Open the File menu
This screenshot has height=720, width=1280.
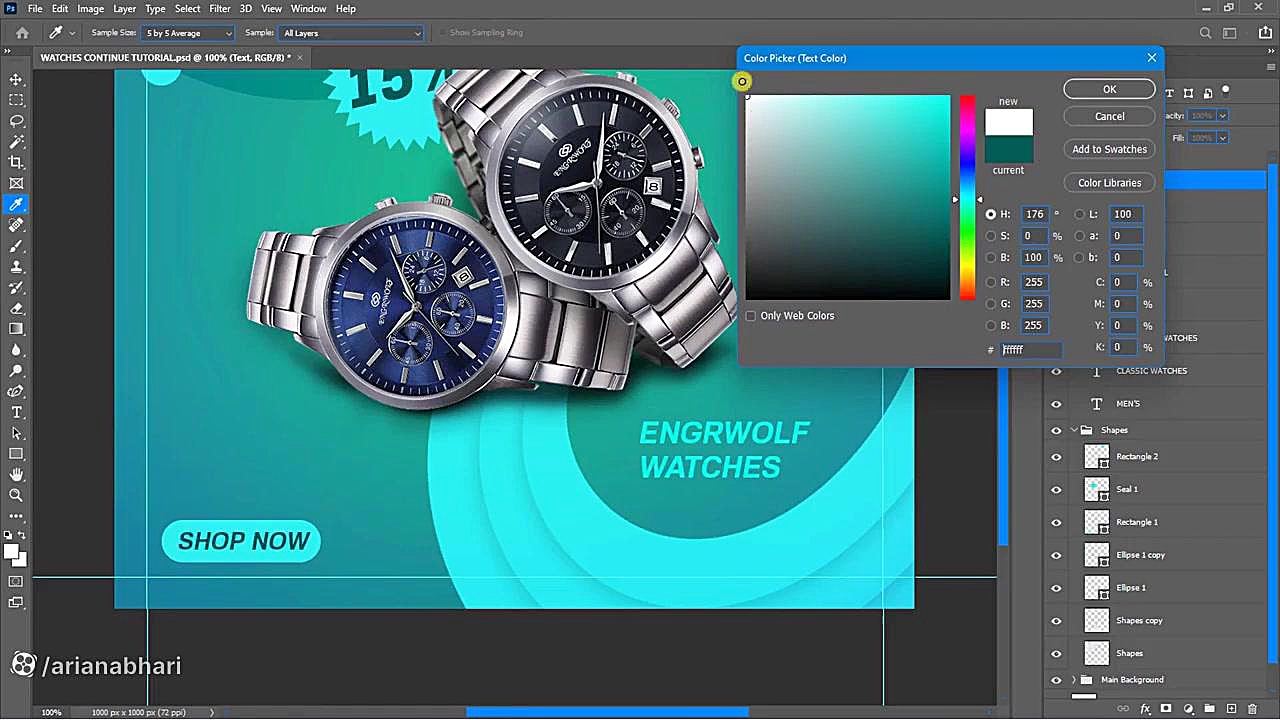coord(35,9)
